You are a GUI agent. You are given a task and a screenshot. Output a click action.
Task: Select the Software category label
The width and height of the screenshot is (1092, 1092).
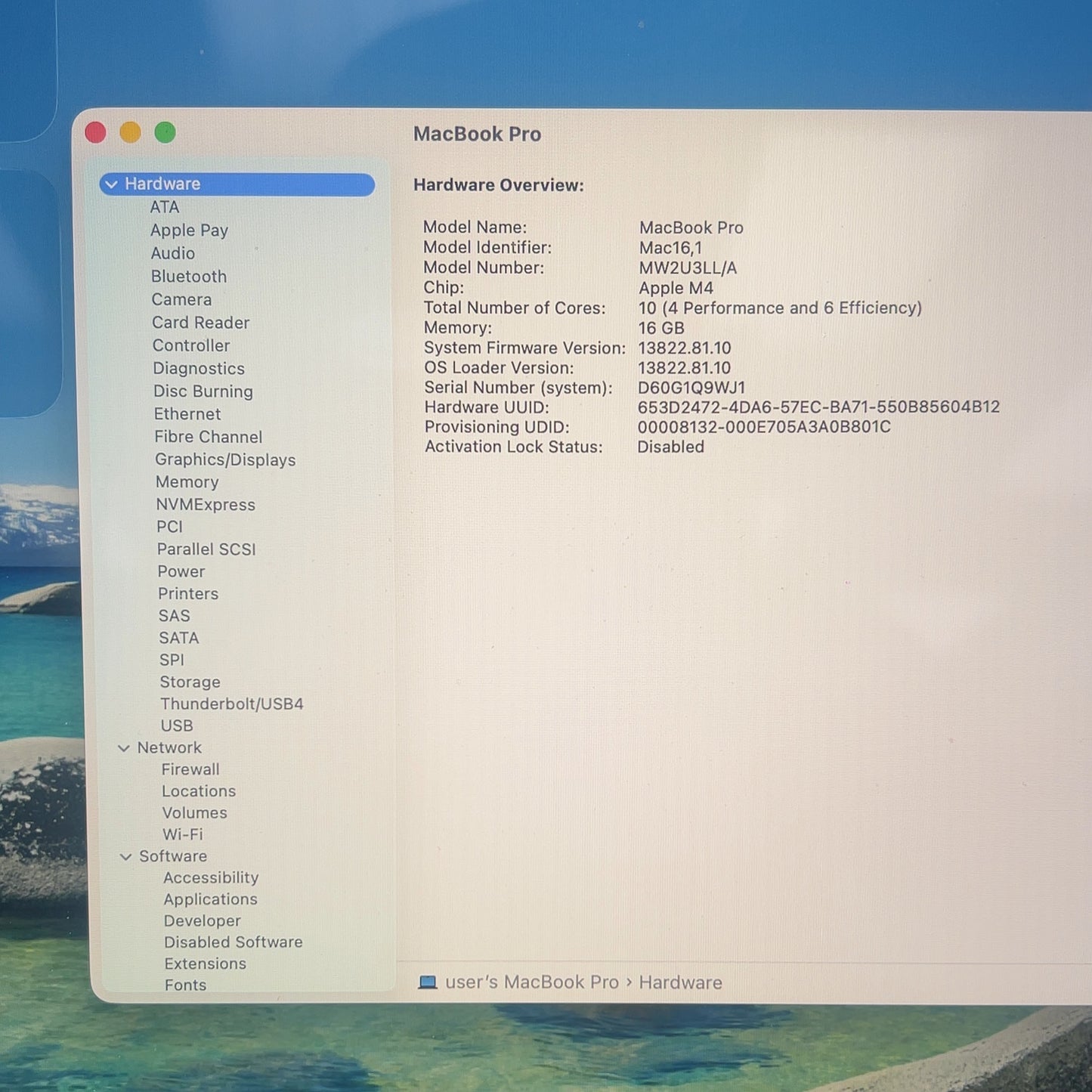[x=173, y=856]
